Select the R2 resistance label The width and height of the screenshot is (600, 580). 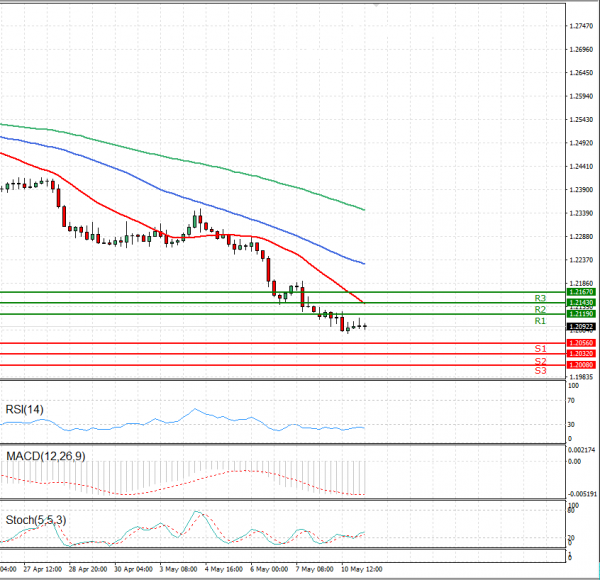click(540, 309)
